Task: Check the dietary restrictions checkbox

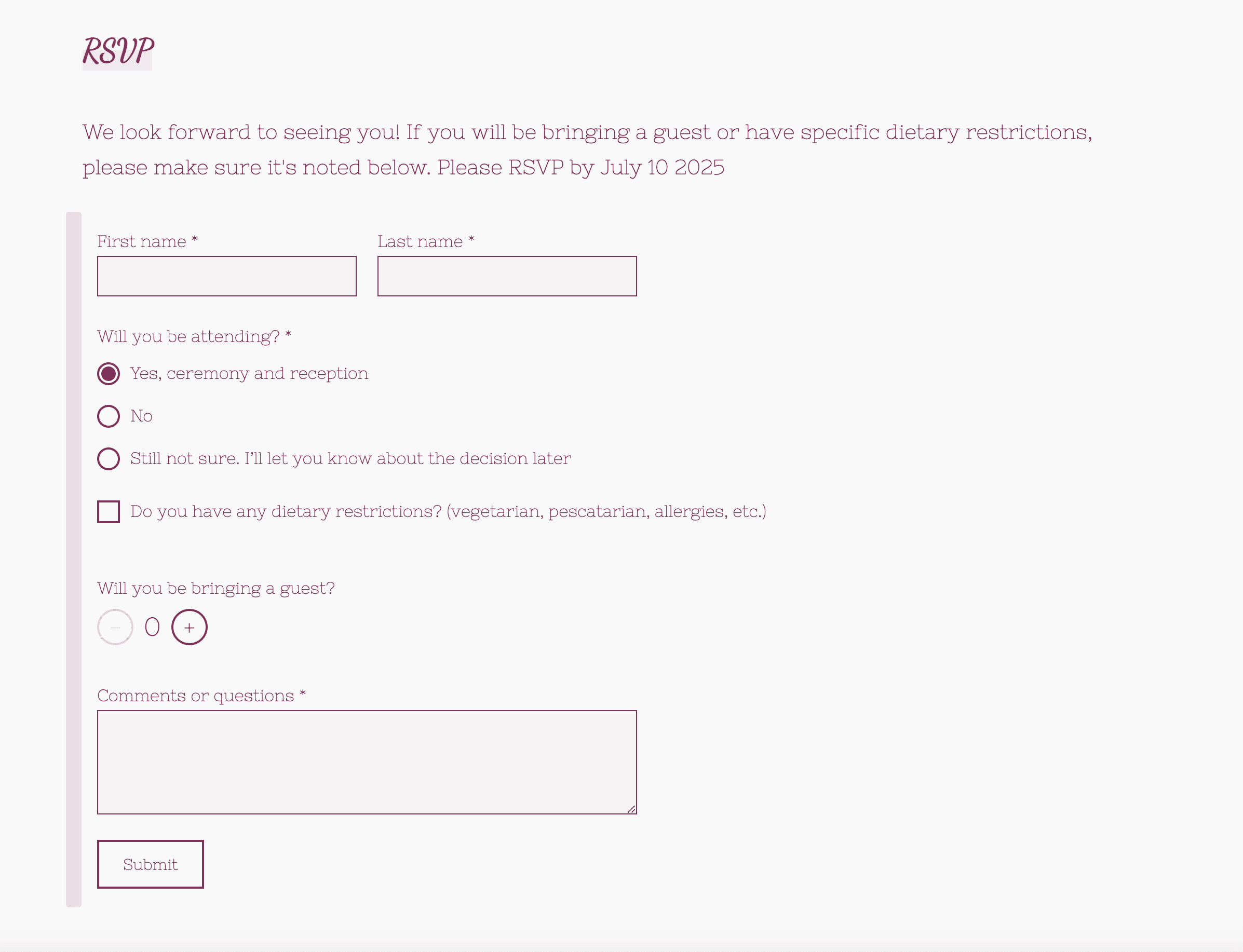Action: click(x=109, y=512)
